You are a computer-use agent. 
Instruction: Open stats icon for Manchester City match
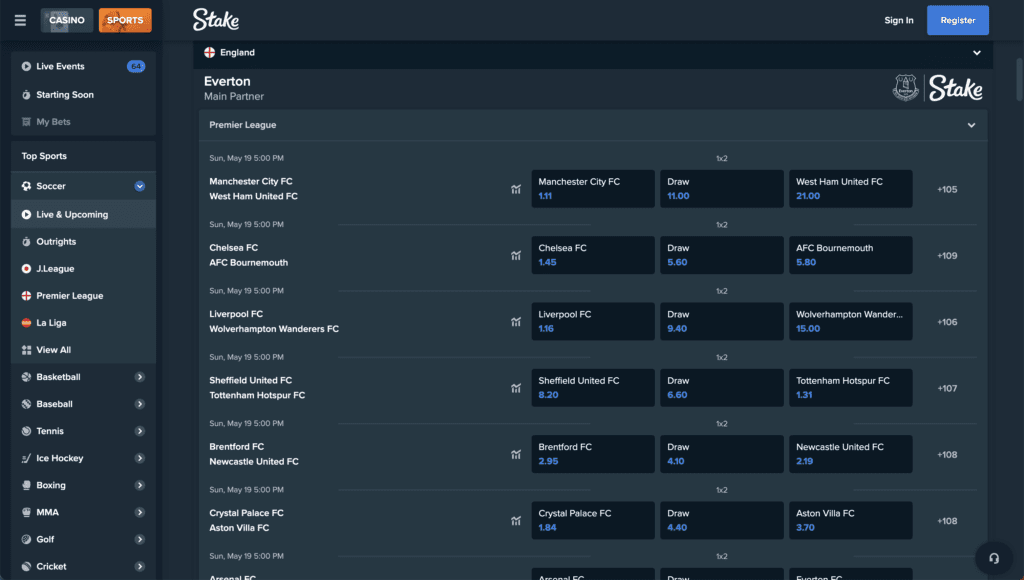[516, 189]
